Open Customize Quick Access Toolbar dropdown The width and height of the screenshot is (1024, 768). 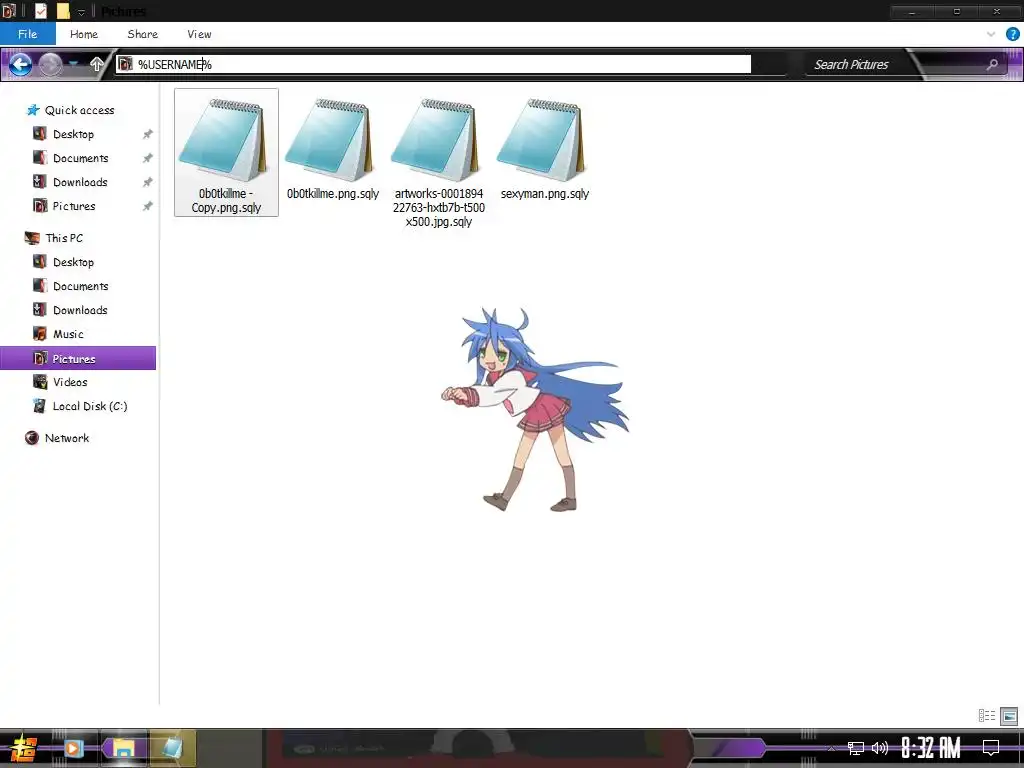coord(81,11)
